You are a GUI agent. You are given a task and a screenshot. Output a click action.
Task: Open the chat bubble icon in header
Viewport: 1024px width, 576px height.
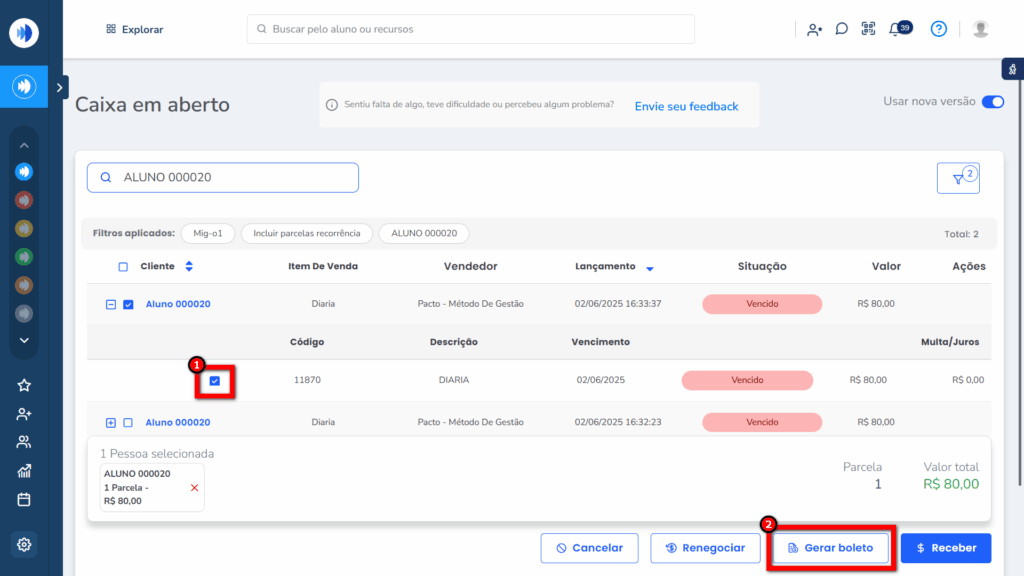(842, 29)
